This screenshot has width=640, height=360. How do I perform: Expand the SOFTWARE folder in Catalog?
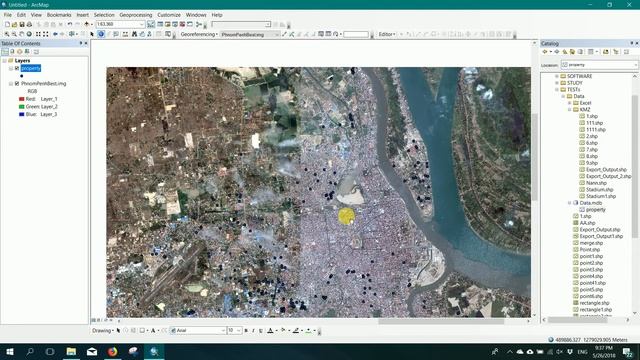(x=557, y=76)
